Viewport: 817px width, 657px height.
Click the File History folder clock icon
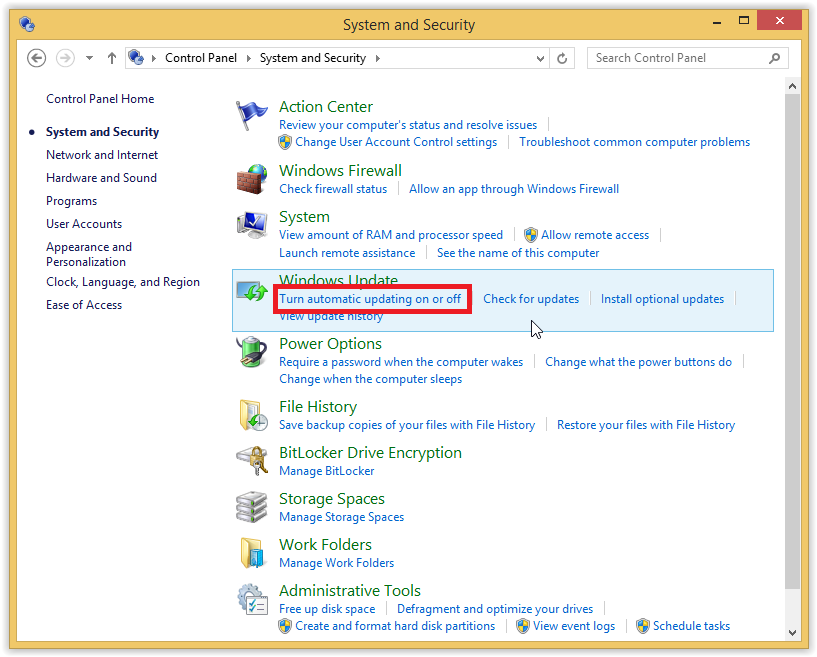point(253,415)
